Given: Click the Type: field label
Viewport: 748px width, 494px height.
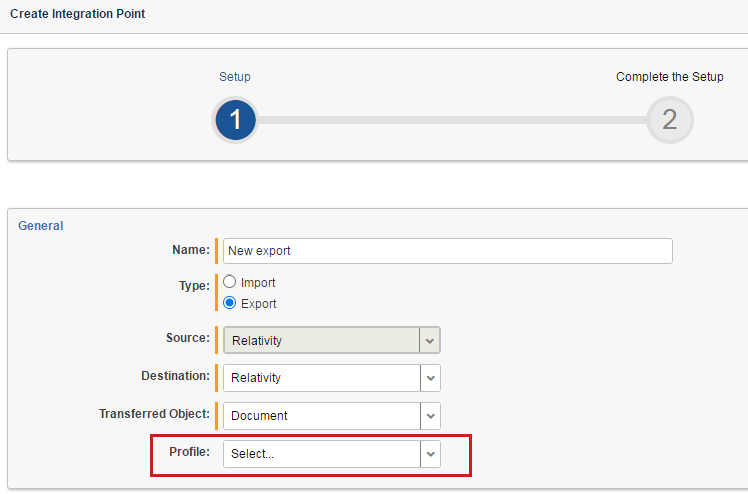Looking at the screenshot, I should [194, 286].
